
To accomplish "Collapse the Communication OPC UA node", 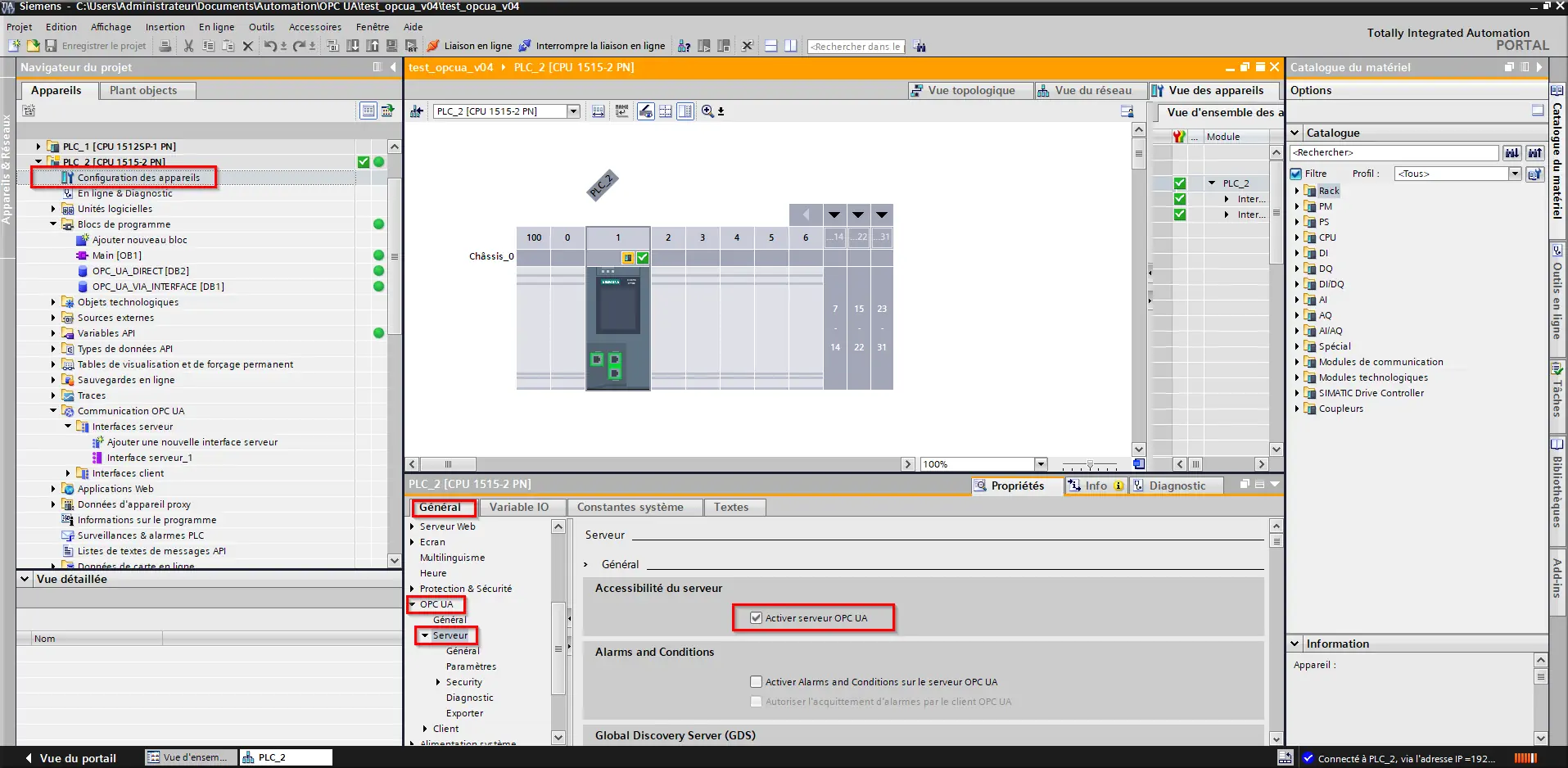I will point(53,411).
